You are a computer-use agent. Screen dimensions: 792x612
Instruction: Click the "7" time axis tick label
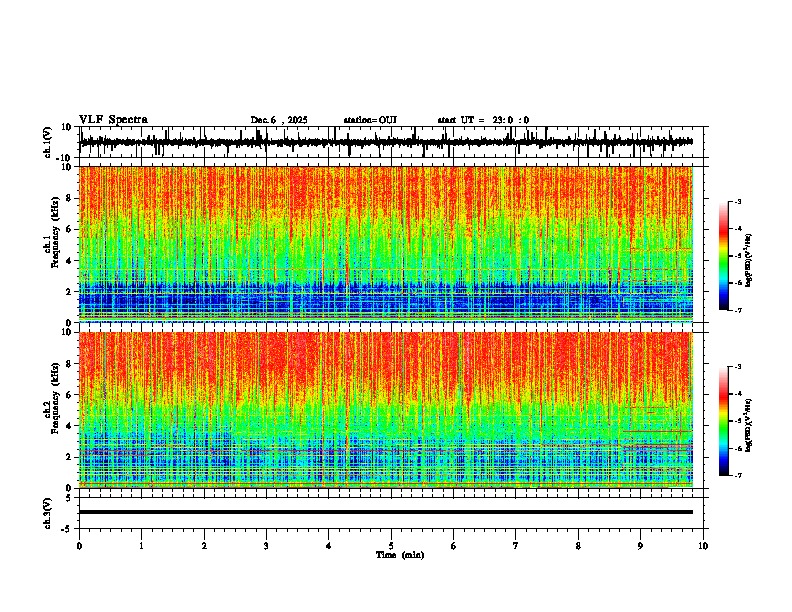tap(516, 546)
